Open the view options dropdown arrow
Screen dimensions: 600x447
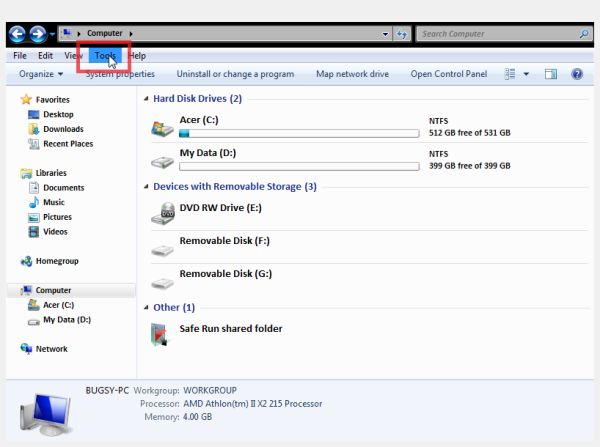(526, 74)
